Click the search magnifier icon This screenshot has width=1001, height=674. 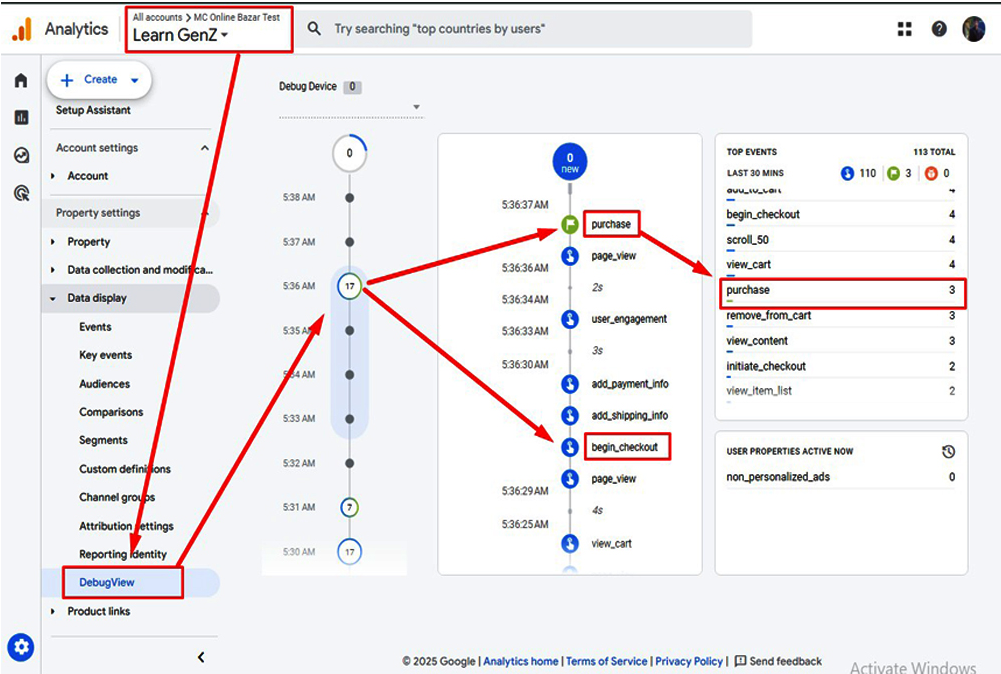[x=314, y=29]
